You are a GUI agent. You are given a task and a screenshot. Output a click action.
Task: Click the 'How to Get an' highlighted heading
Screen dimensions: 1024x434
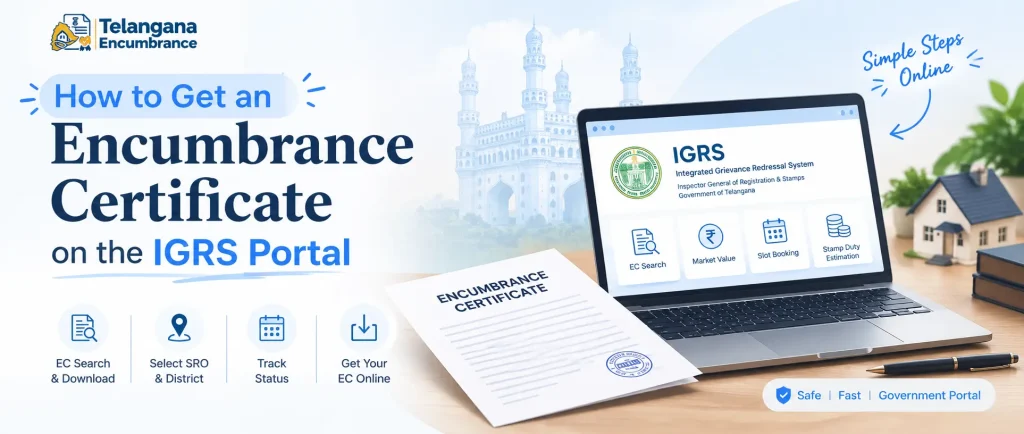pyautogui.click(x=162, y=97)
